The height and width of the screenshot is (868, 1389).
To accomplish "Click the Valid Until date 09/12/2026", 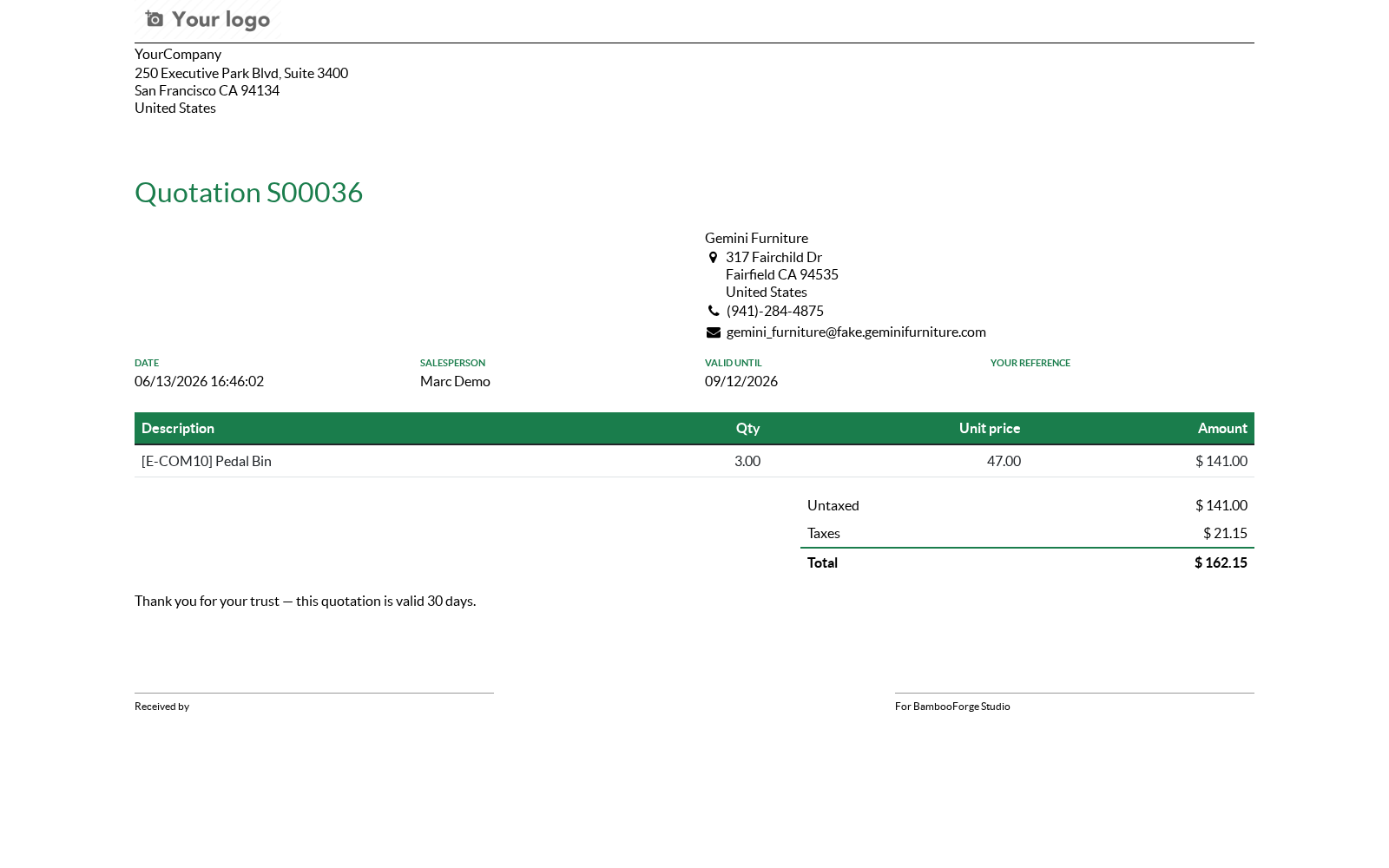I will pos(741,381).
